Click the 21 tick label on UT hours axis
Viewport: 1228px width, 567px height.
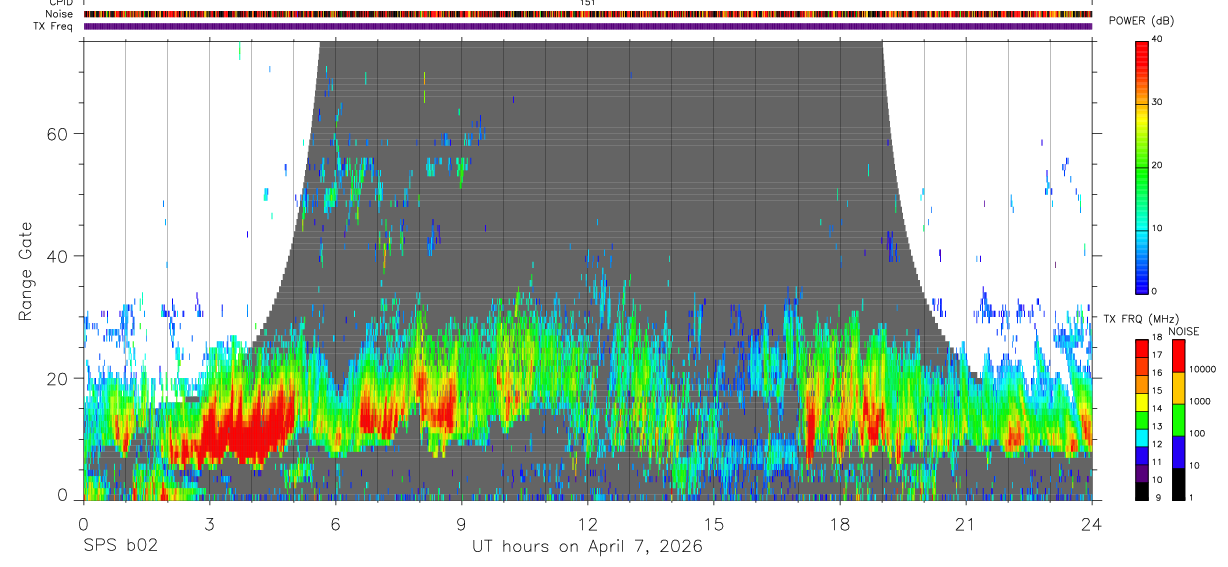click(966, 524)
